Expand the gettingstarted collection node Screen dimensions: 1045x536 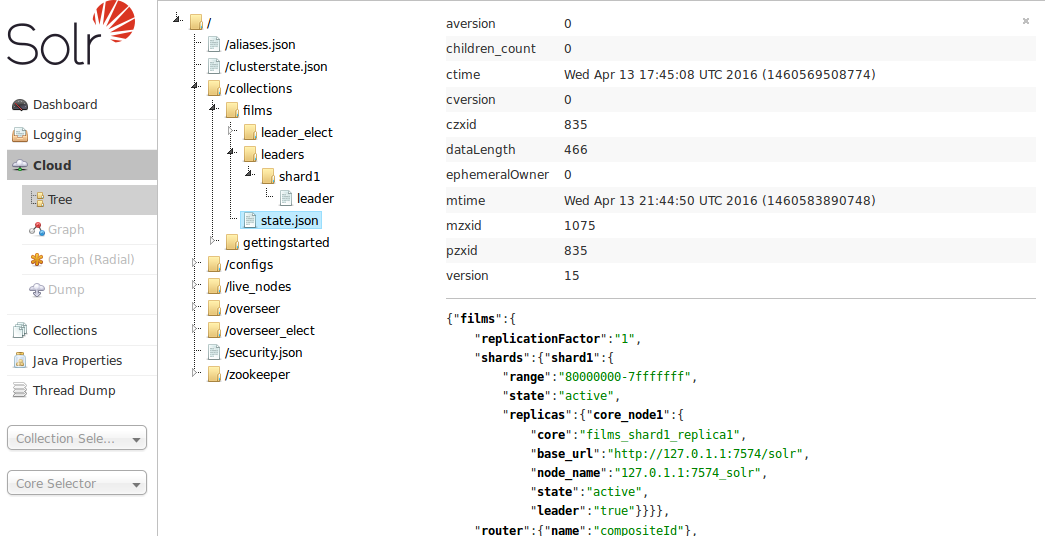(x=213, y=242)
